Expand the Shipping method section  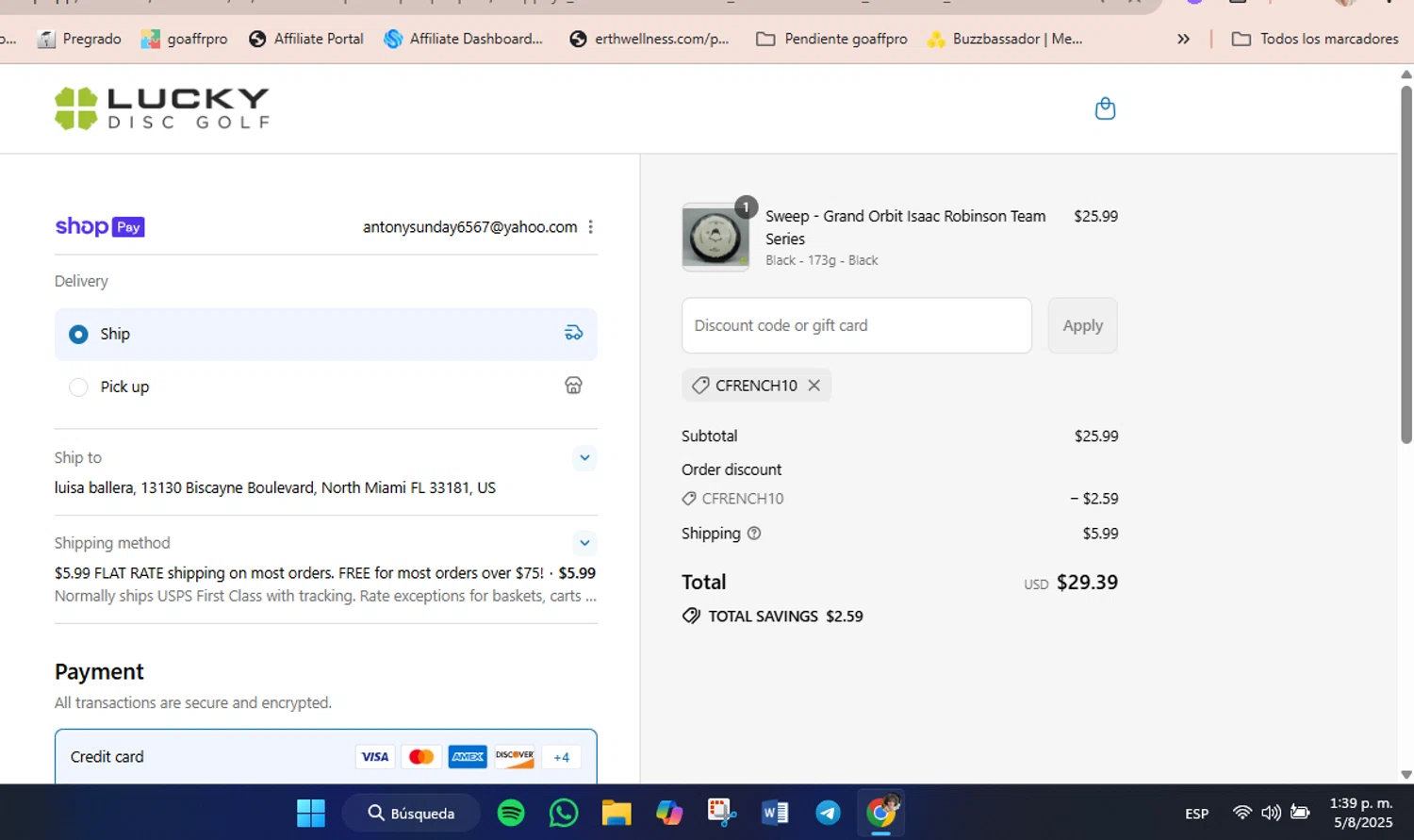(x=584, y=543)
